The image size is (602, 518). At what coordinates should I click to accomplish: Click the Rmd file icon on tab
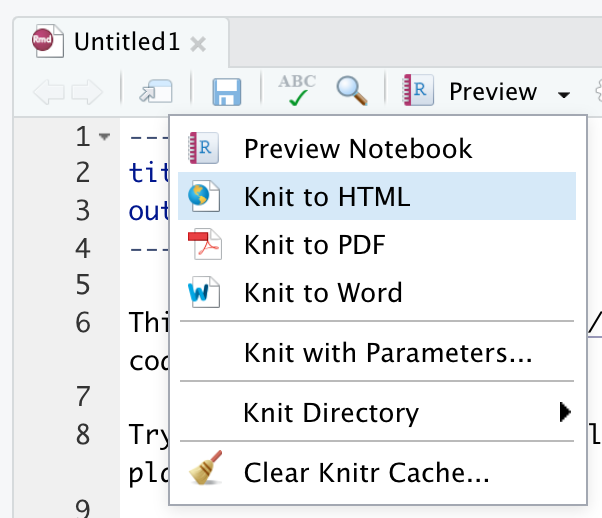tap(48, 41)
